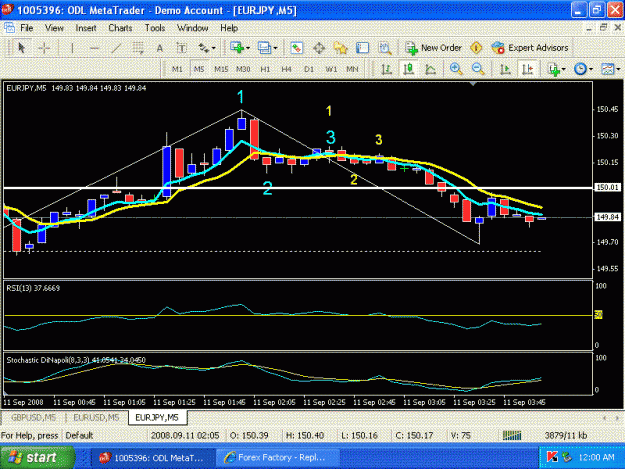Click the 150.01 price level label
Viewport: 625px width, 469px height.
[x=607, y=187]
